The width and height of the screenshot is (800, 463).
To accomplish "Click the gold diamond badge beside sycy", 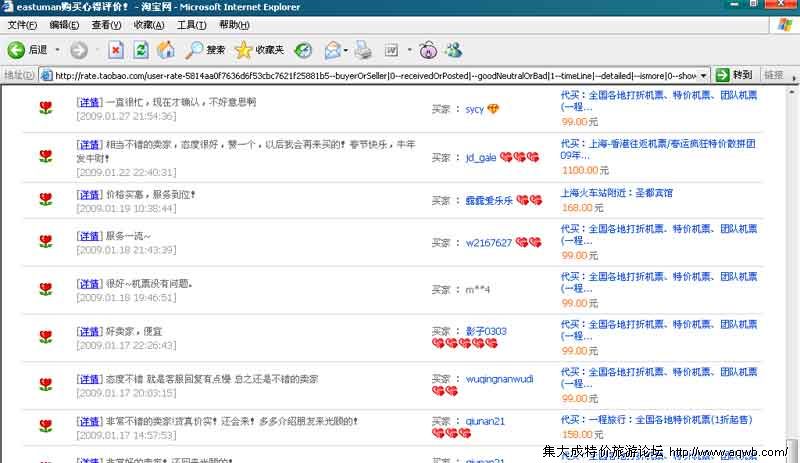I will pyautogui.click(x=493, y=109).
